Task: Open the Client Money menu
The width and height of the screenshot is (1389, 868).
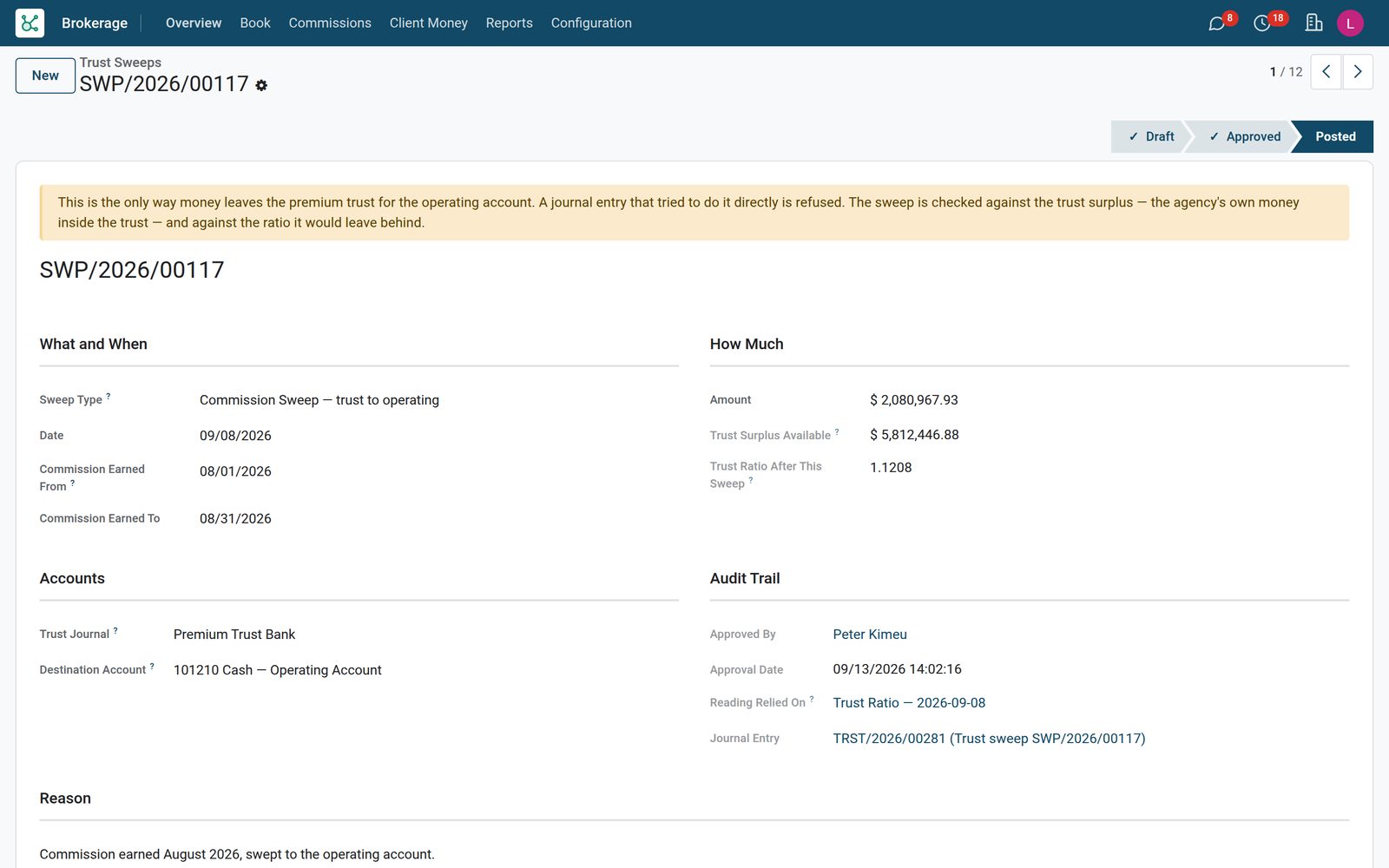Action: click(x=429, y=23)
